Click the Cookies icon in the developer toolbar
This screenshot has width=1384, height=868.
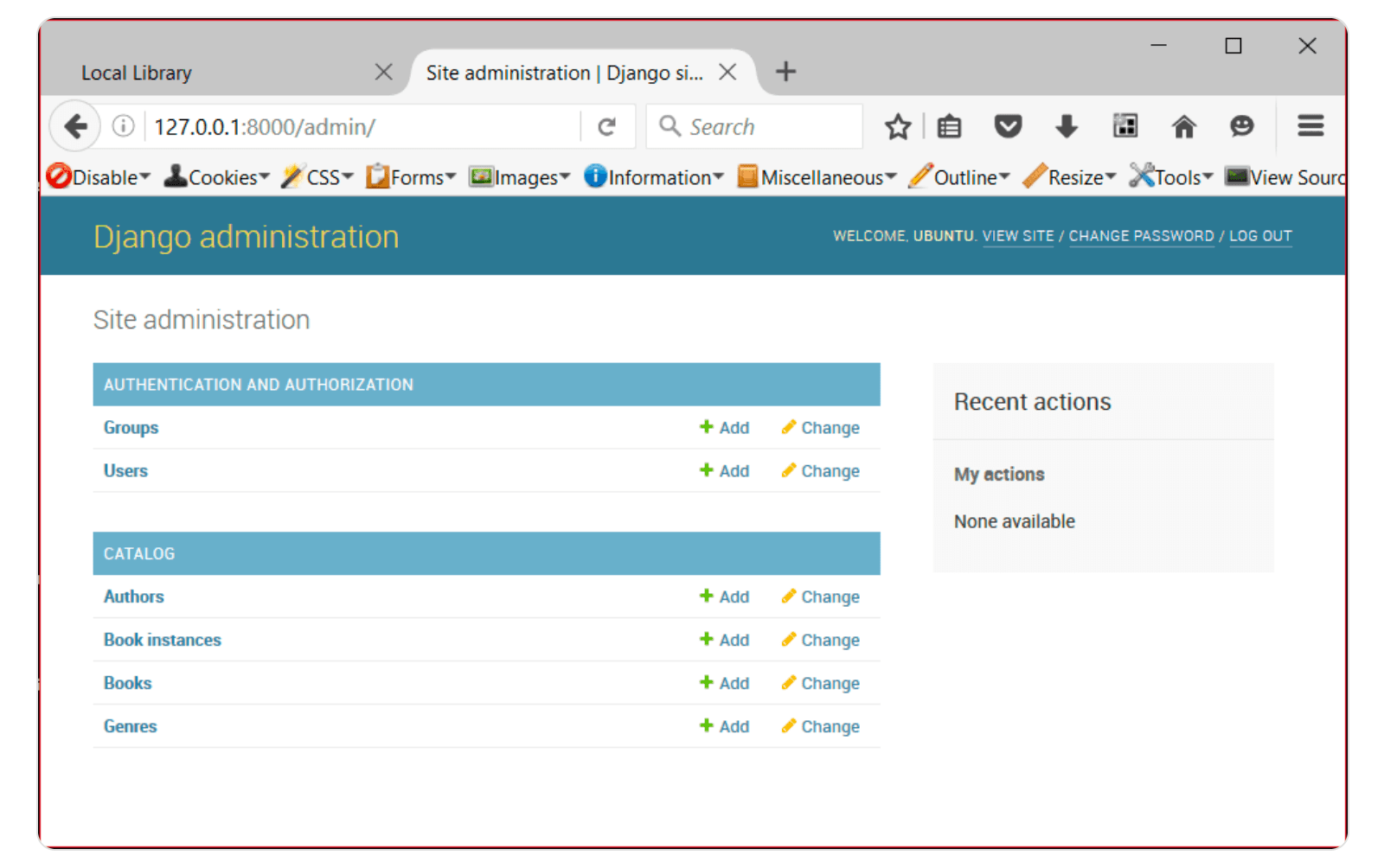click(176, 176)
